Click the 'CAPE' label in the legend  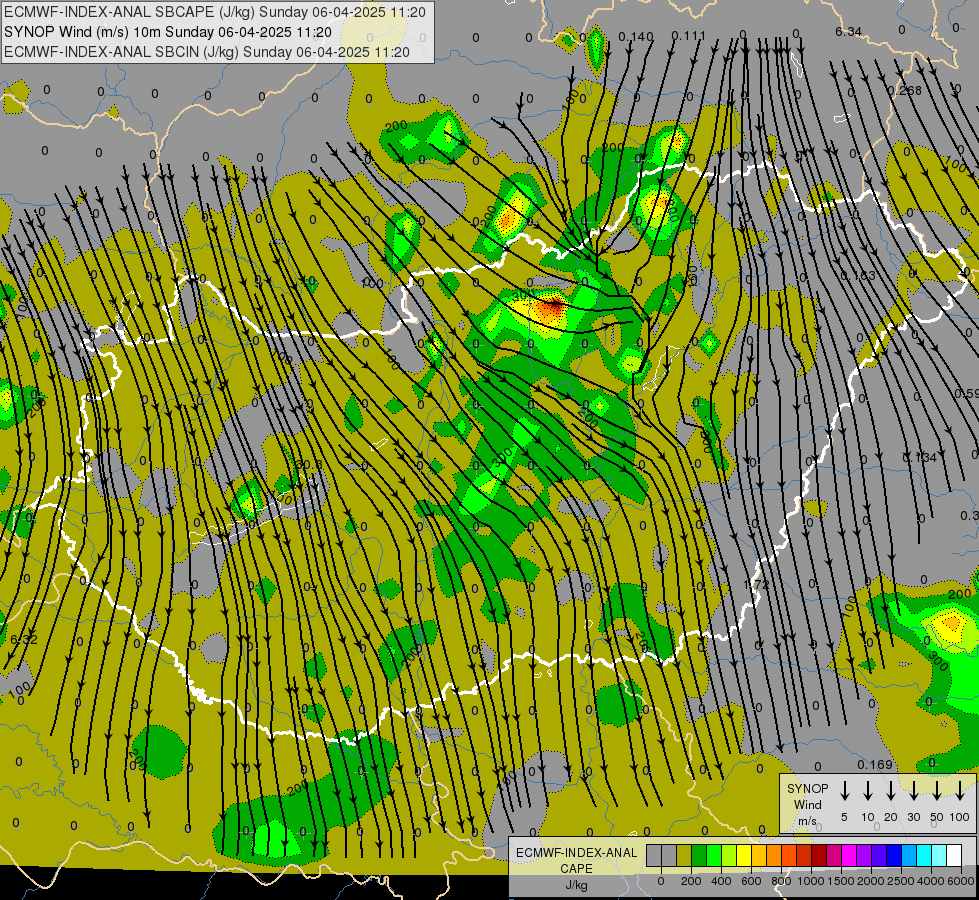coord(576,869)
